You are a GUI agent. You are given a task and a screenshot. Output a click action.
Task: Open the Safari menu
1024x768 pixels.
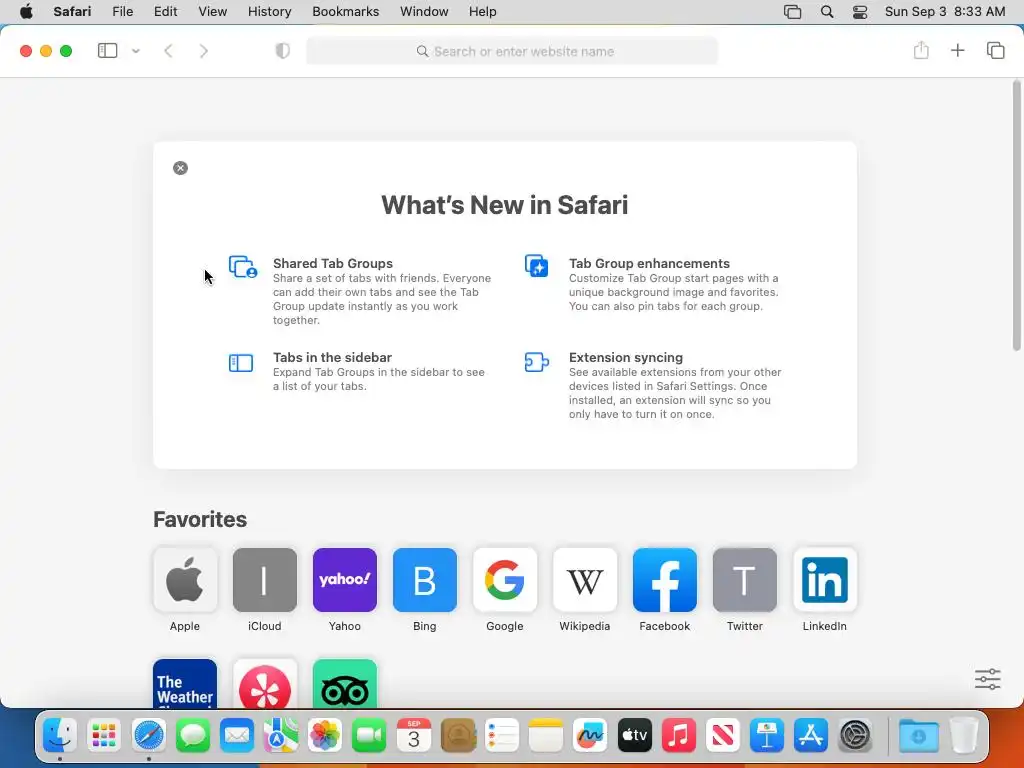coord(72,12)
